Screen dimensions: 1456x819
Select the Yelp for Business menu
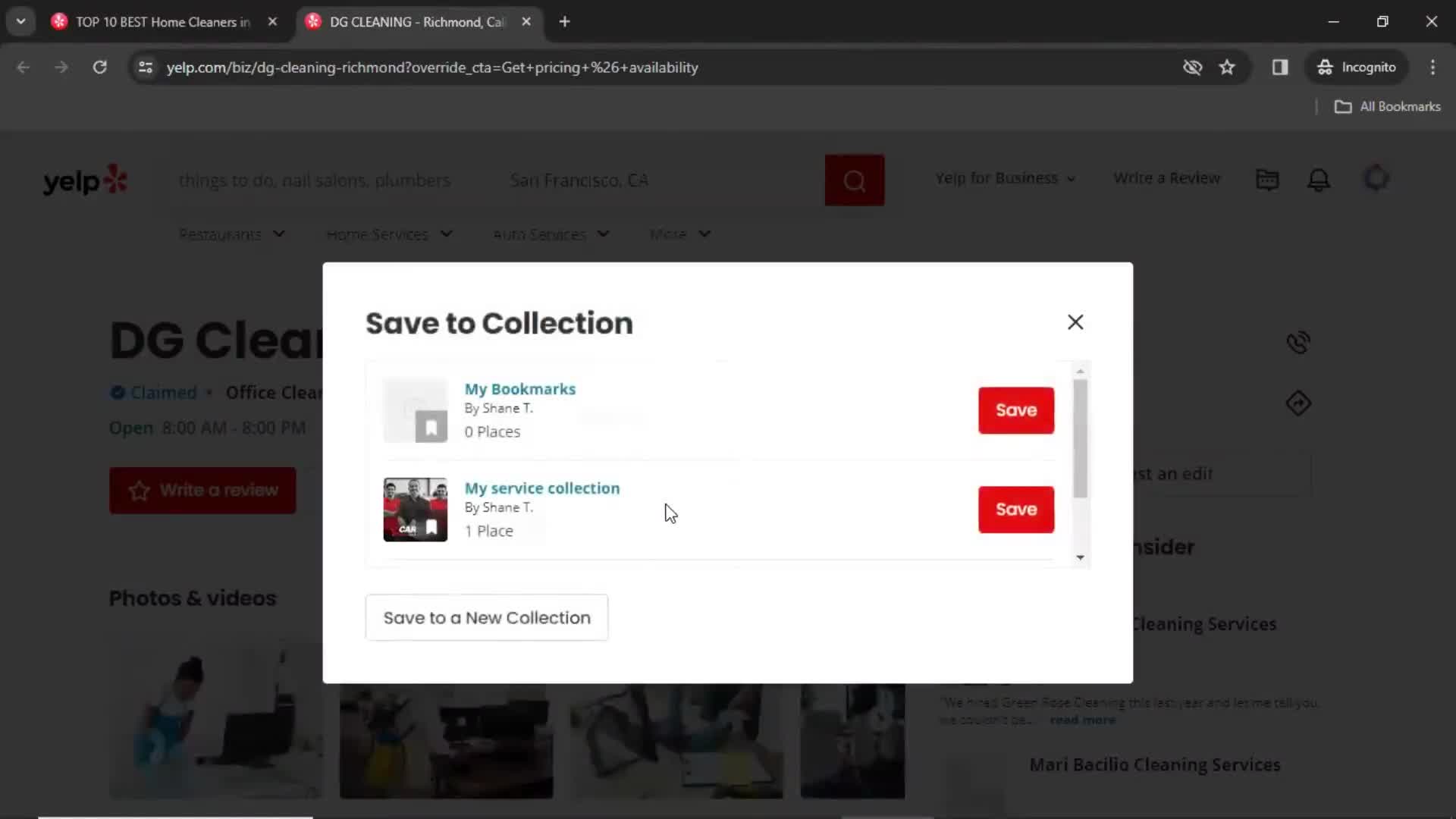(1002, 178)
